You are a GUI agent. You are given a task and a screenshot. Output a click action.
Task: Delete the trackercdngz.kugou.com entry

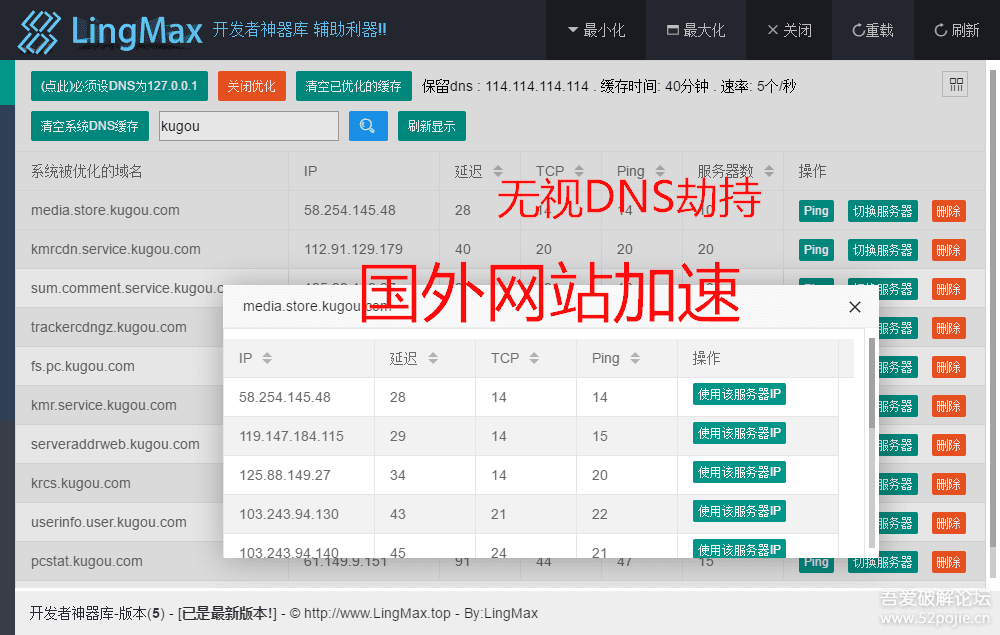(x=948, y=328)
